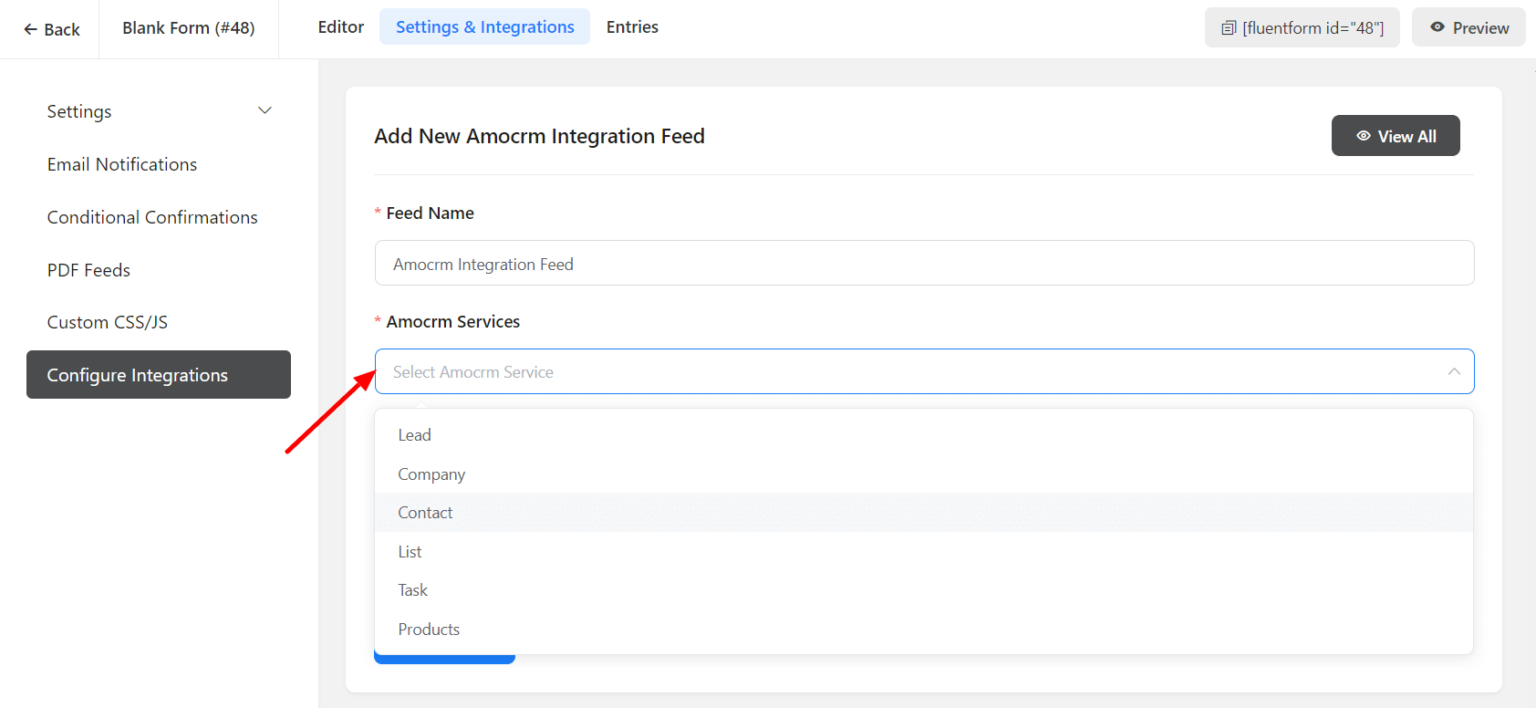The image size is (1536, 708).
Task: Select Lead from the Amocrm services list
Action: pos(414,434)
